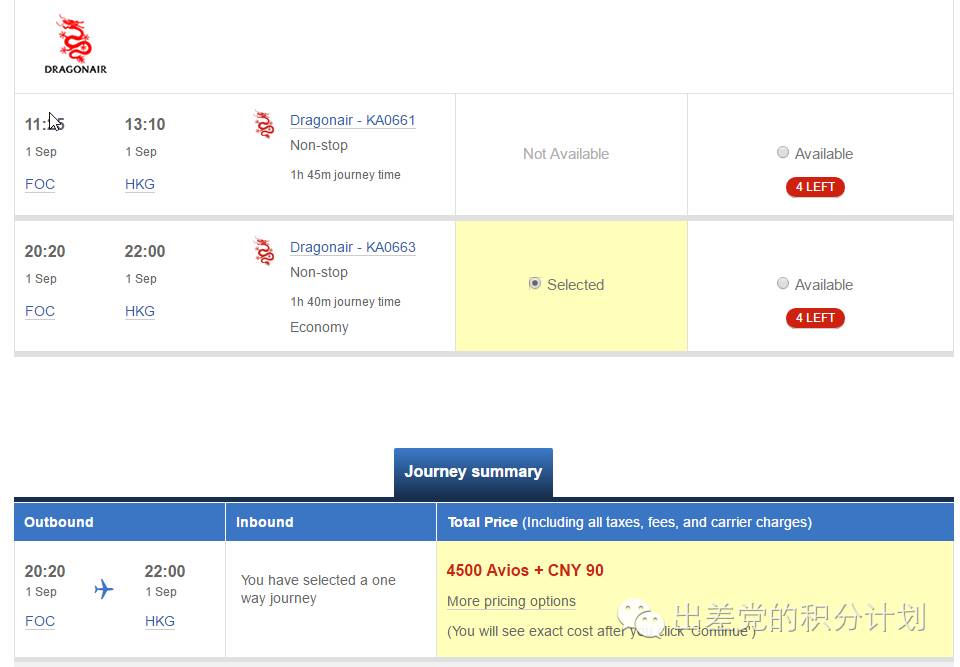Click the Economy cabin label under KA0663

coord(319,327)
